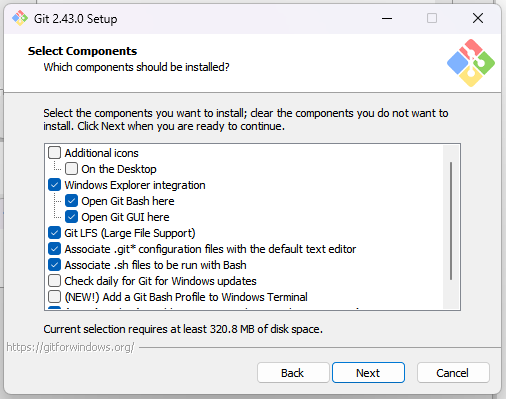Click the Back button

[293, 373]
